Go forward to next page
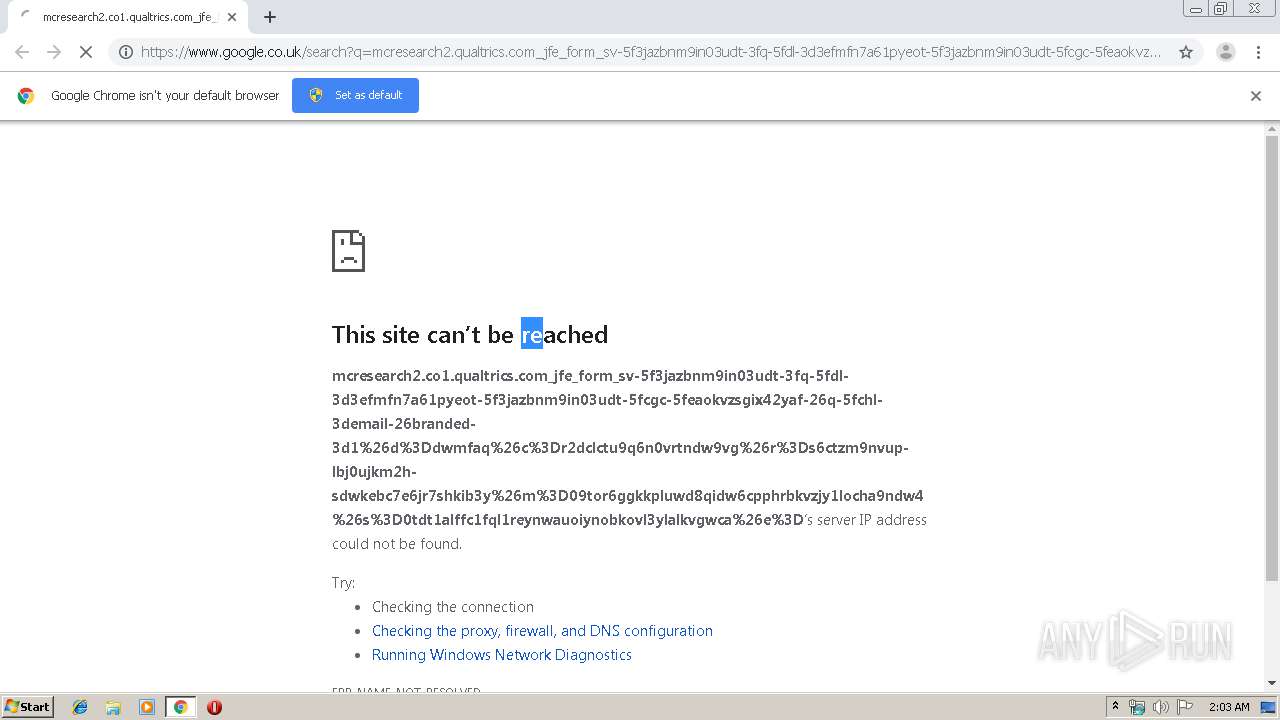 pos(54,52)
